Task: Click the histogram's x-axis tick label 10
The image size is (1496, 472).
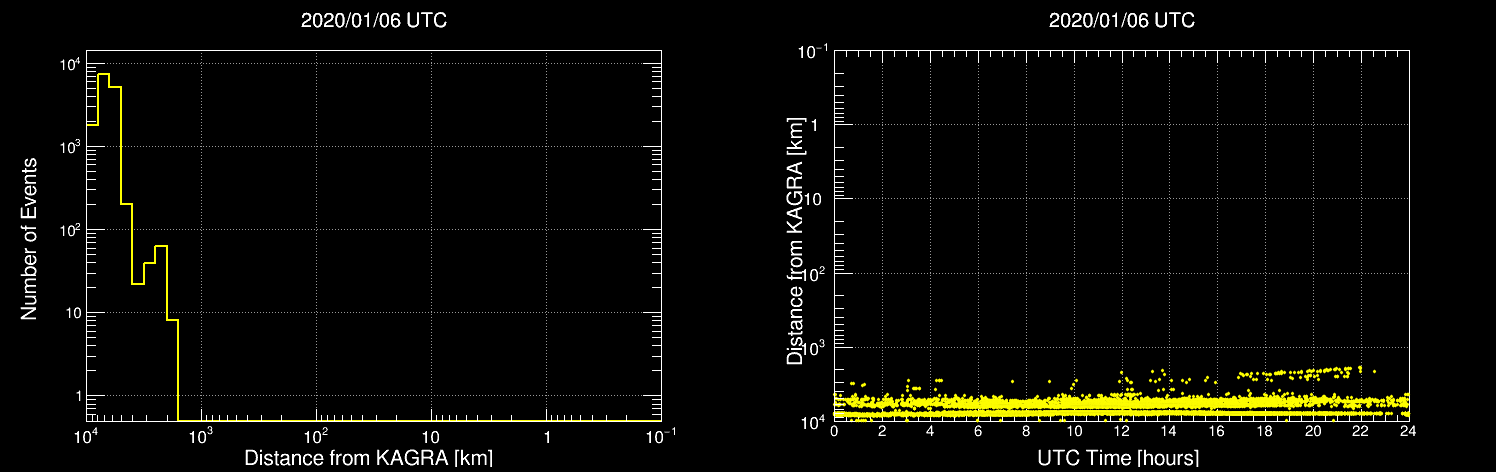Action: [431, 438]
